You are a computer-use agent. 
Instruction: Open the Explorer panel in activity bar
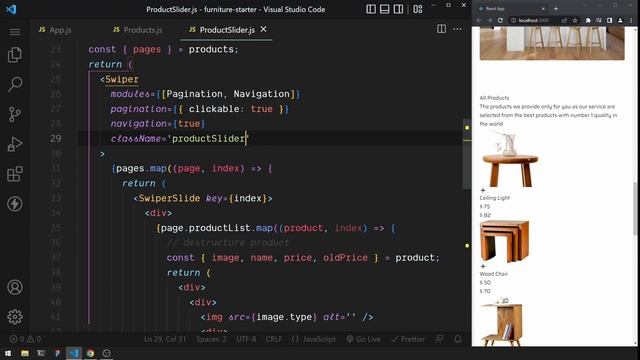point(15,55)
